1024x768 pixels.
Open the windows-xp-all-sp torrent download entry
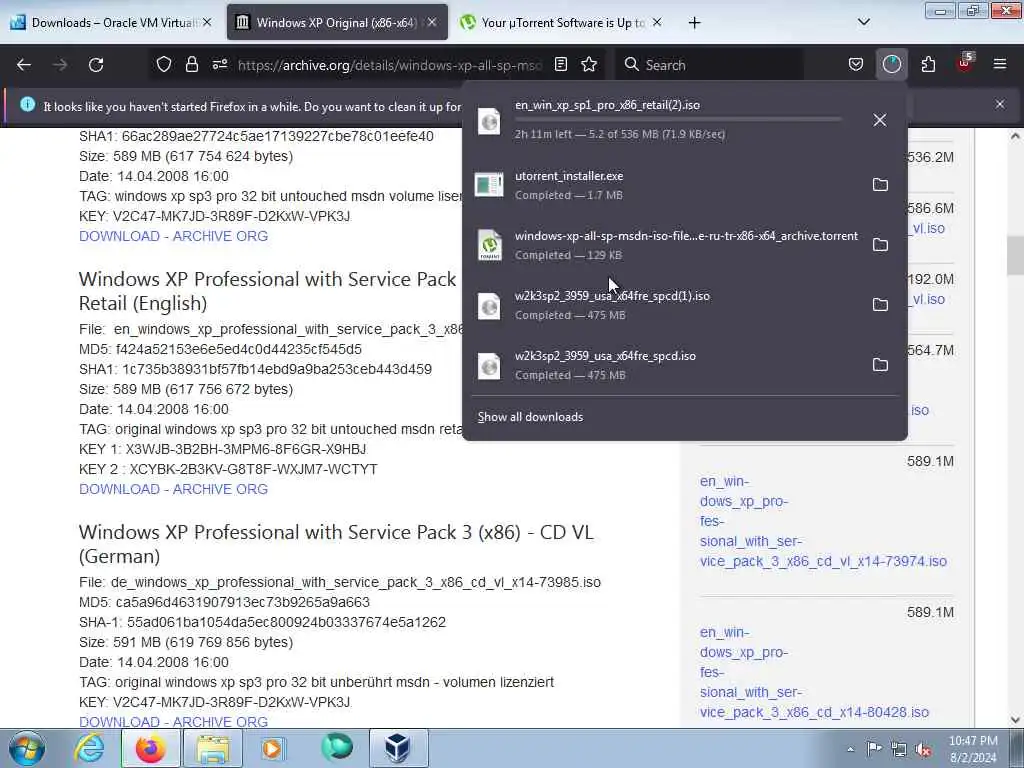tap(665, 245)
